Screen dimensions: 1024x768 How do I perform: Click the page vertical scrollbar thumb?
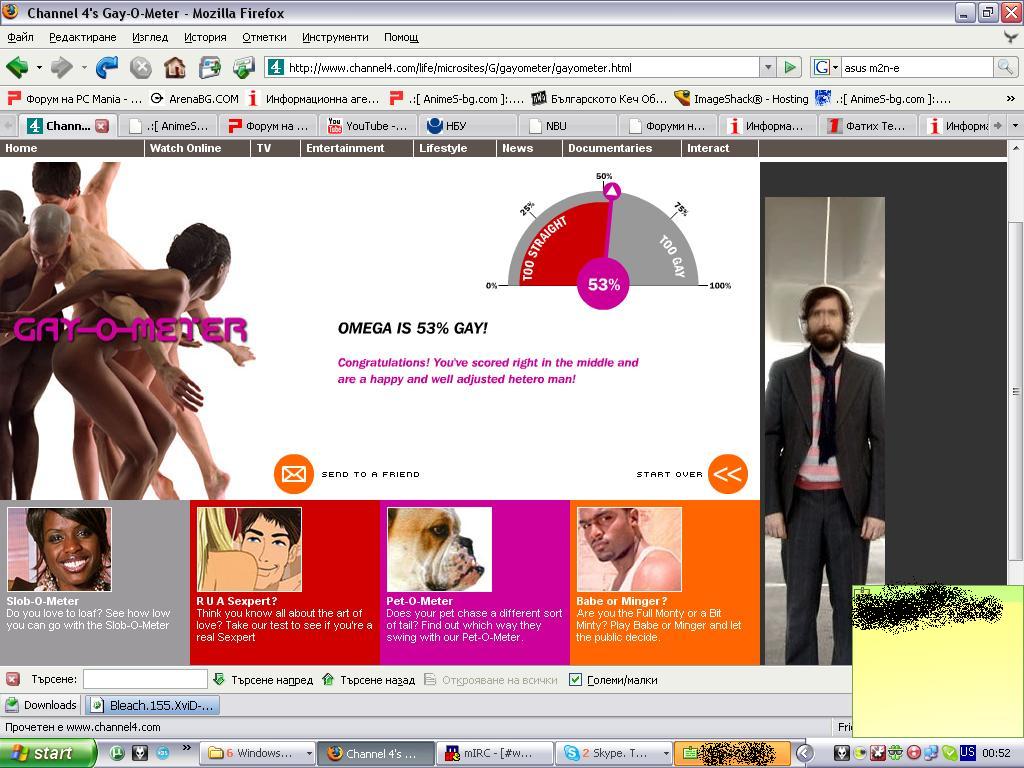(x=1016, y=392)
